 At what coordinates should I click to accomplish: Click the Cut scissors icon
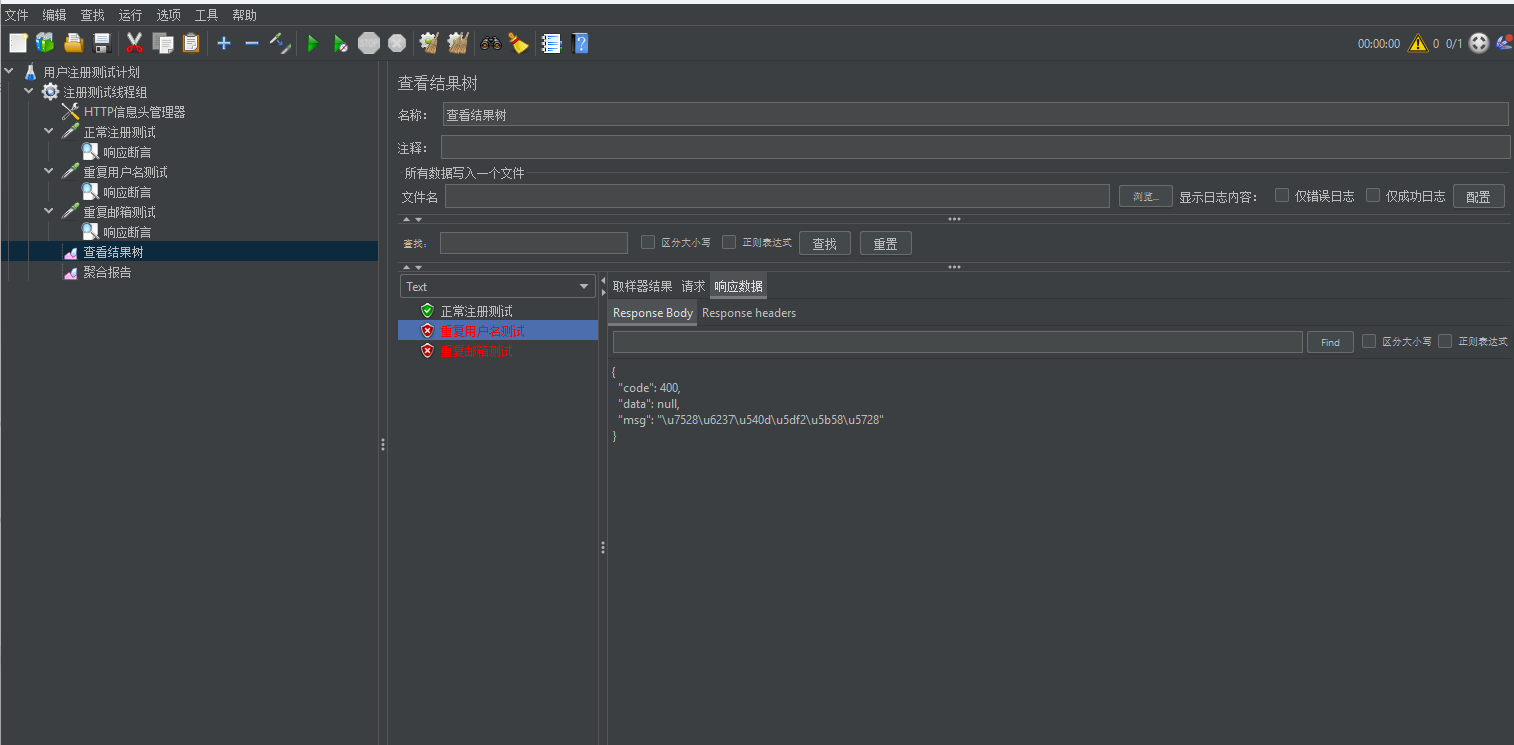coord(134,43)
